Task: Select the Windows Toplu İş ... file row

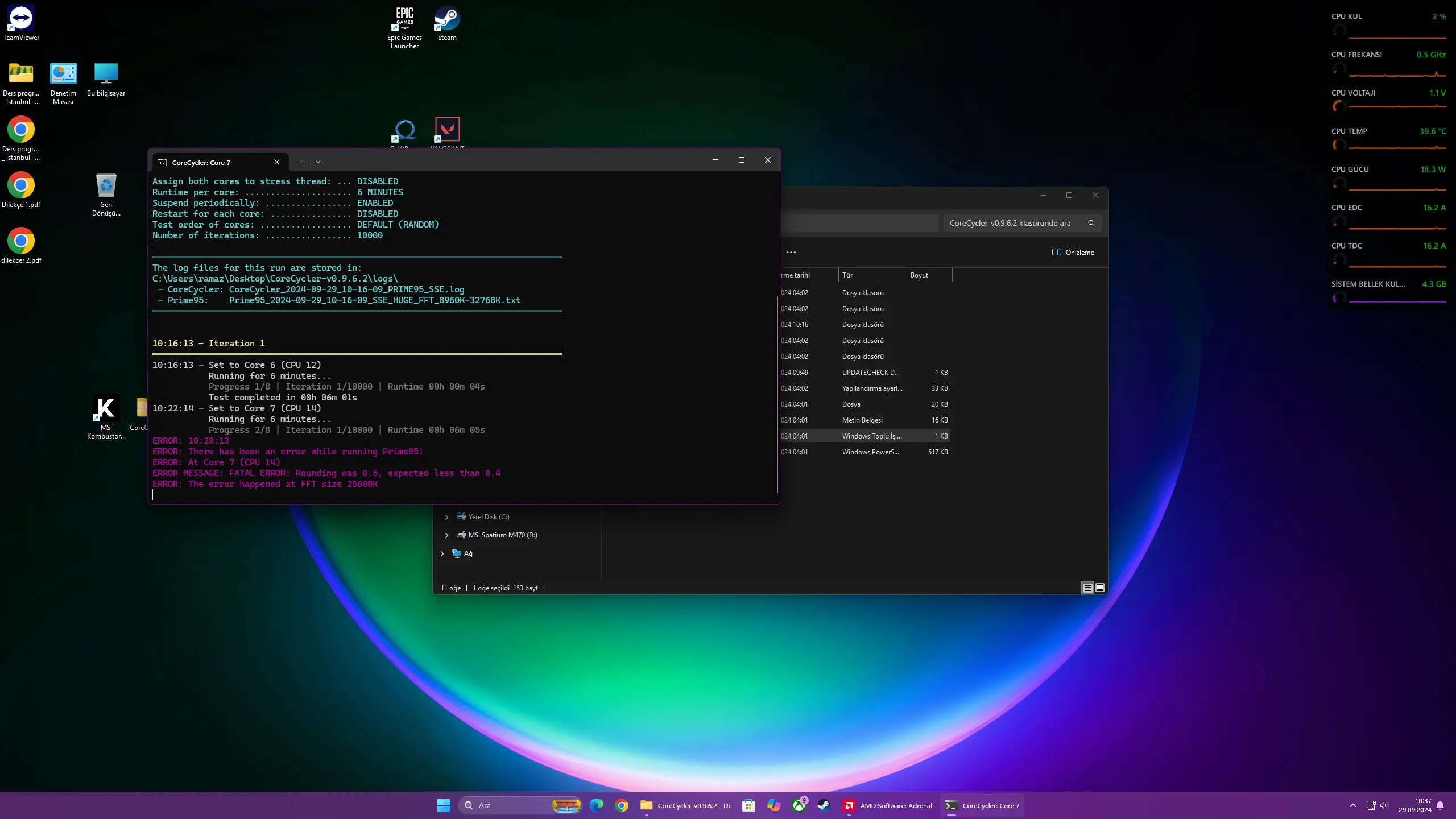Action: (x=864, y=436)
